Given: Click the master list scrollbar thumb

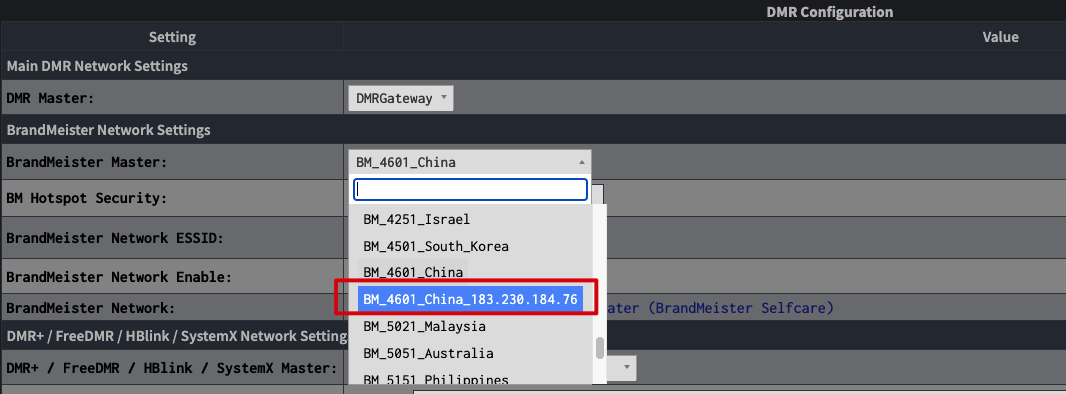Looking at the screenshot, I should (x=600, y=347).
